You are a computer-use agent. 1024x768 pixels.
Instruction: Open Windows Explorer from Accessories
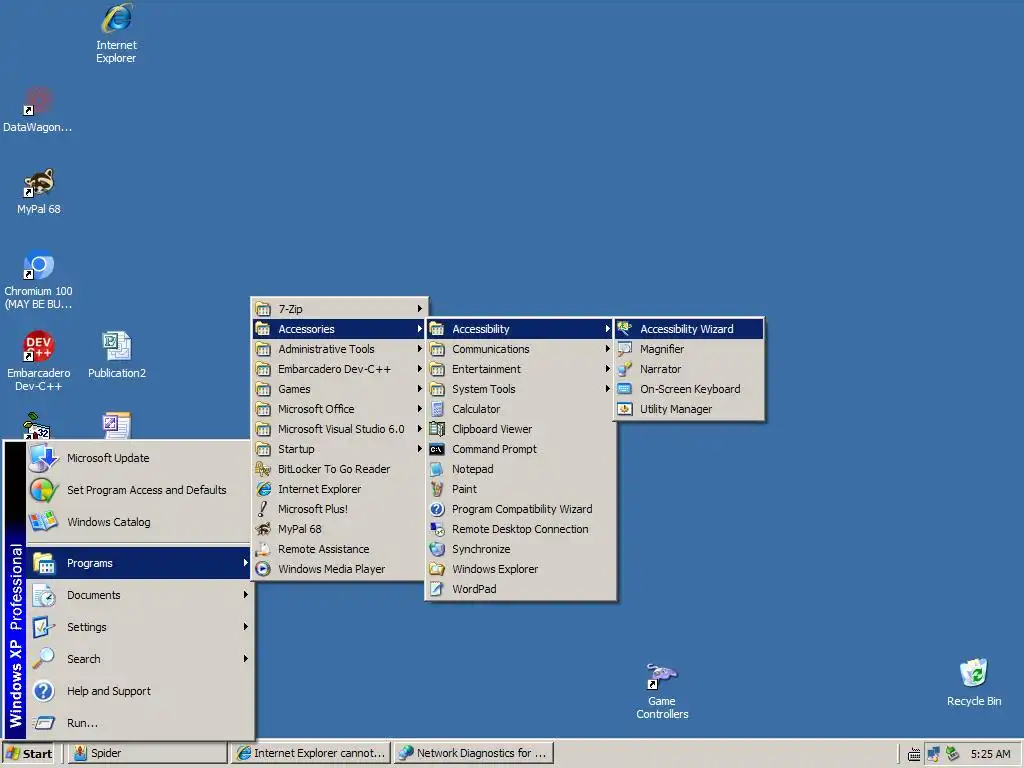tap(520, 569)
